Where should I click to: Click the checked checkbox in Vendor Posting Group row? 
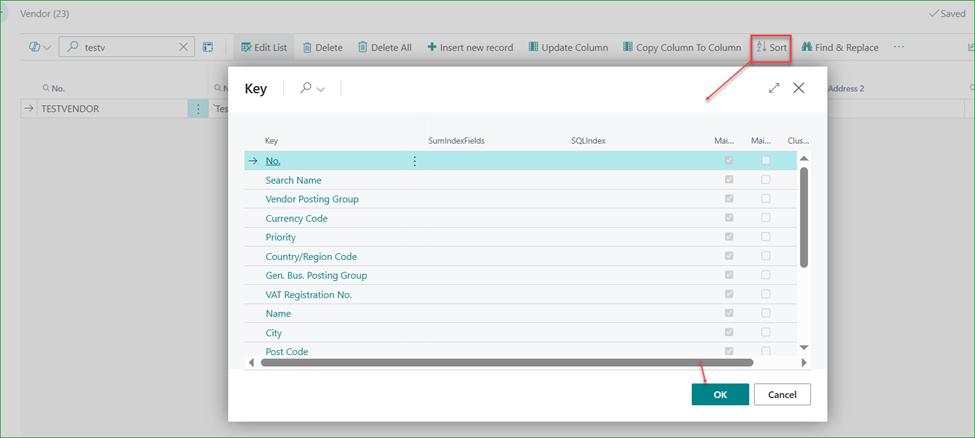(x=729, y=199)
